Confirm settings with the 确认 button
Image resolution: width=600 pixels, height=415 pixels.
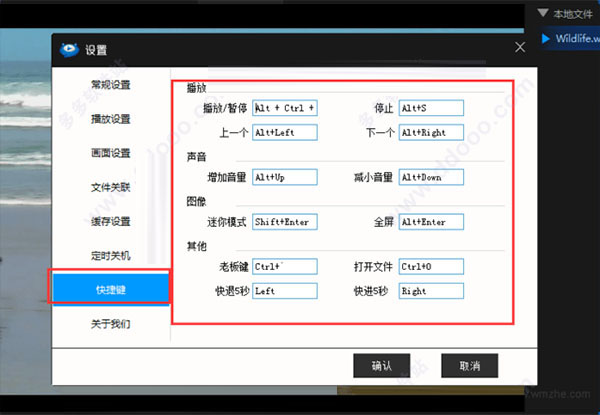coord(382,366)
